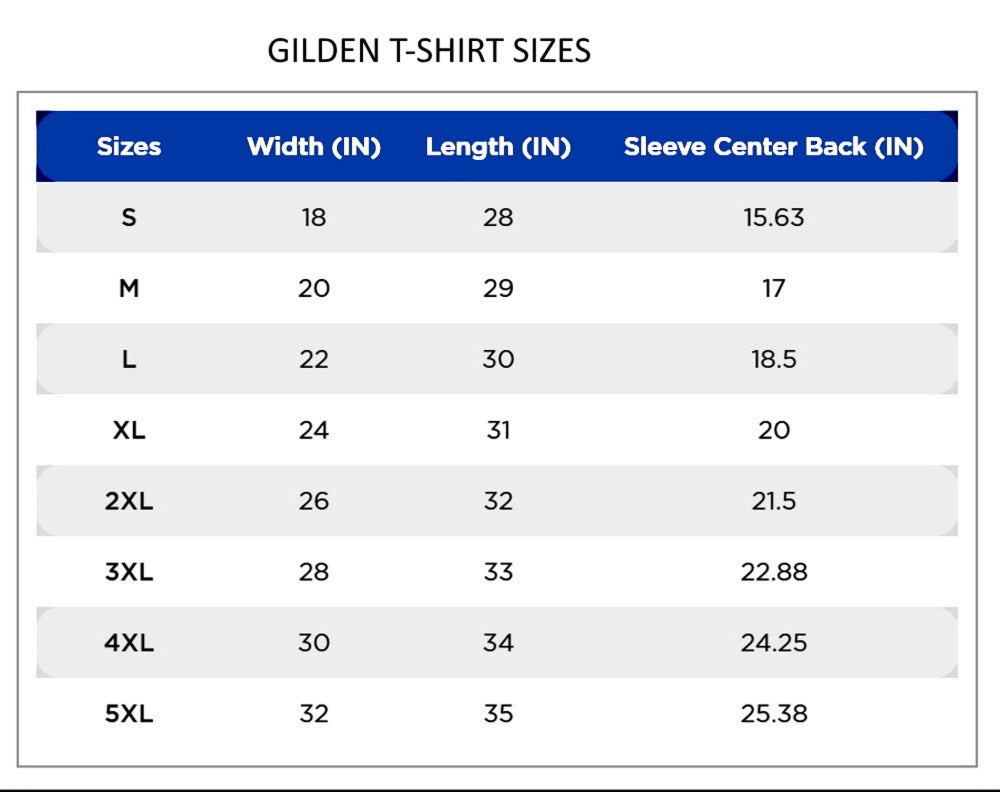The width and height of the screenshot is (1000, 792).
Task: Click the 22.88 sleeve value for 3XL
Action: [774, 572]
